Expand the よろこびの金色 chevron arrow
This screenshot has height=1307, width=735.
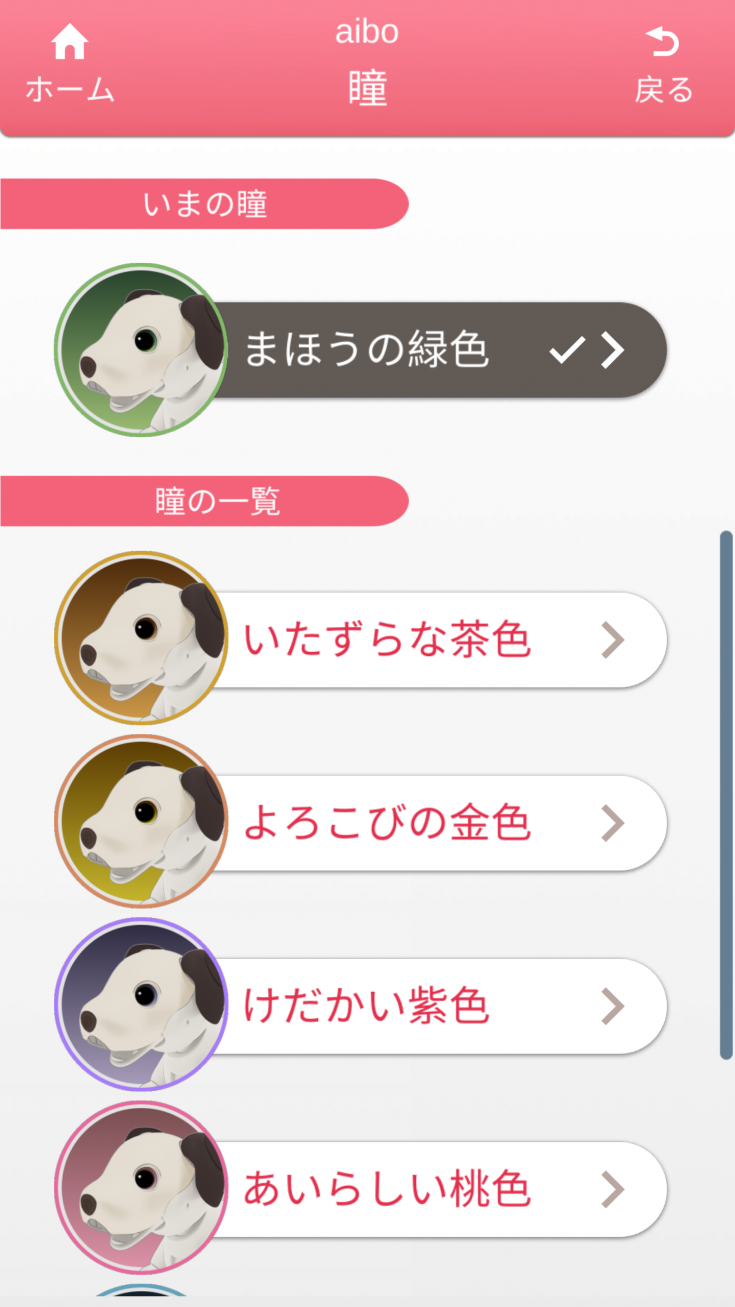coord(612,823)
